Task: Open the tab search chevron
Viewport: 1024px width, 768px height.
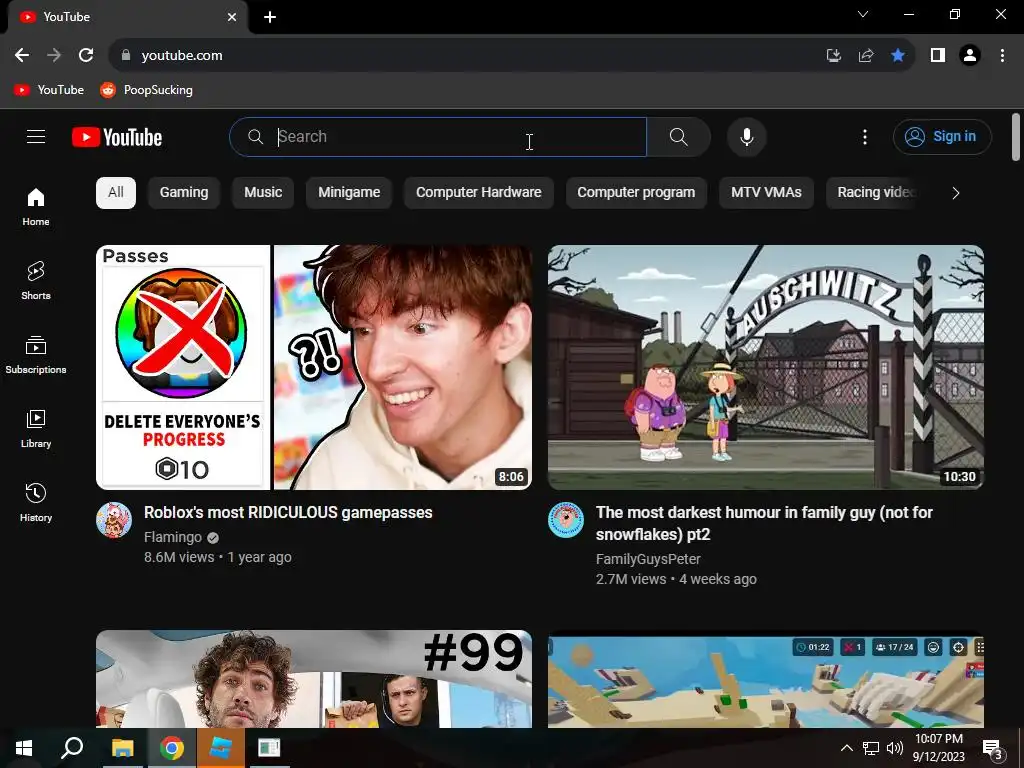Action: 863,14
